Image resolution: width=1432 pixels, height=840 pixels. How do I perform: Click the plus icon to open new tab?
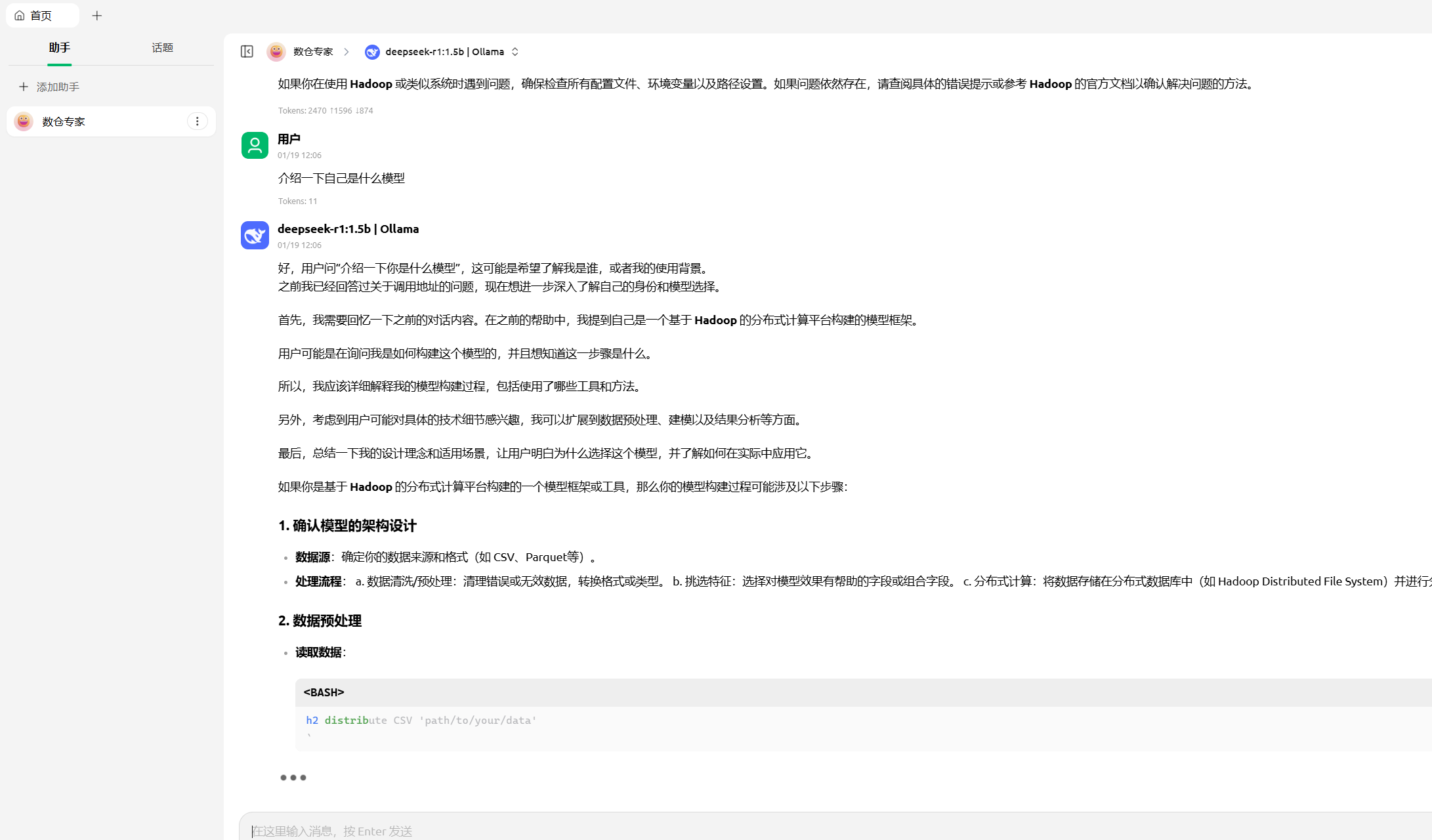[x=97, y=16]
